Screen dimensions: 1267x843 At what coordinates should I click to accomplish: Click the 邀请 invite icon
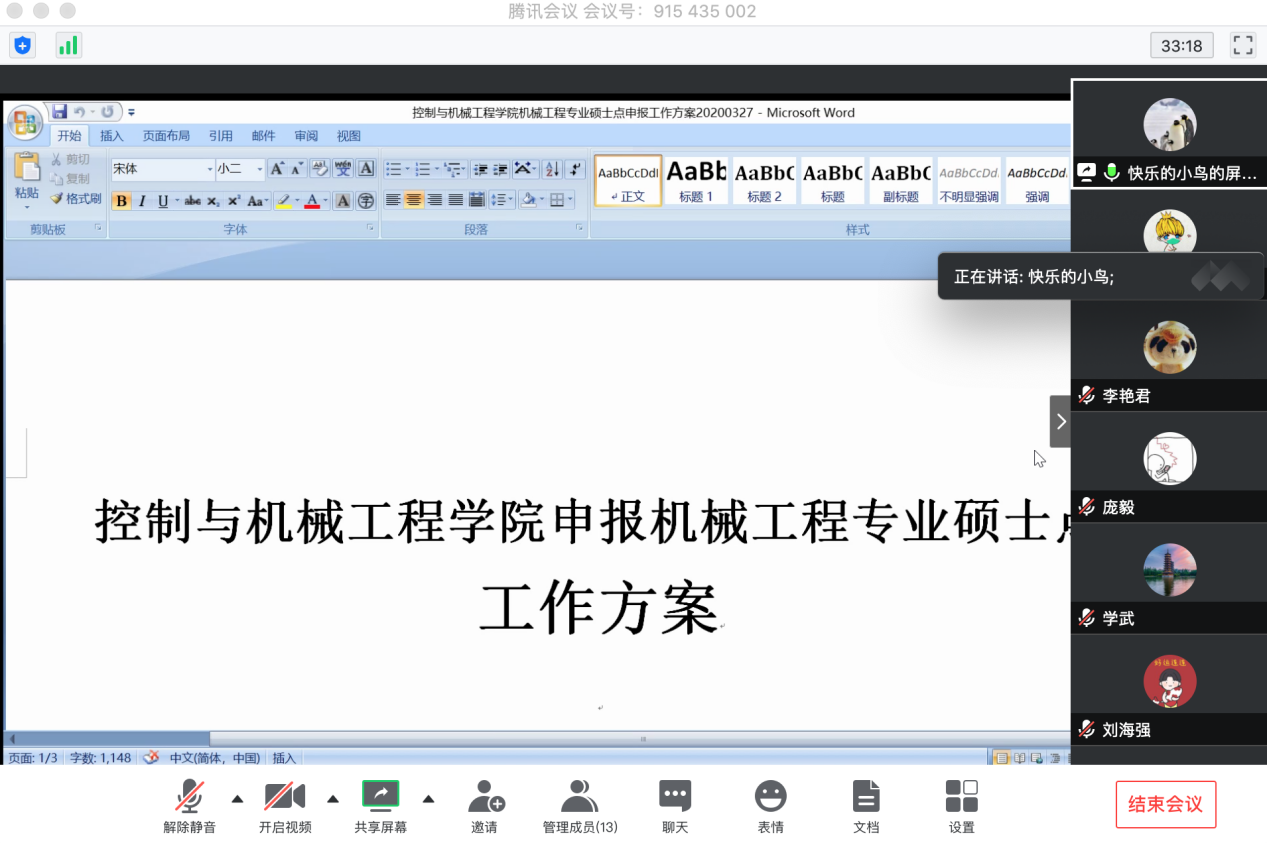coord(485,807)
